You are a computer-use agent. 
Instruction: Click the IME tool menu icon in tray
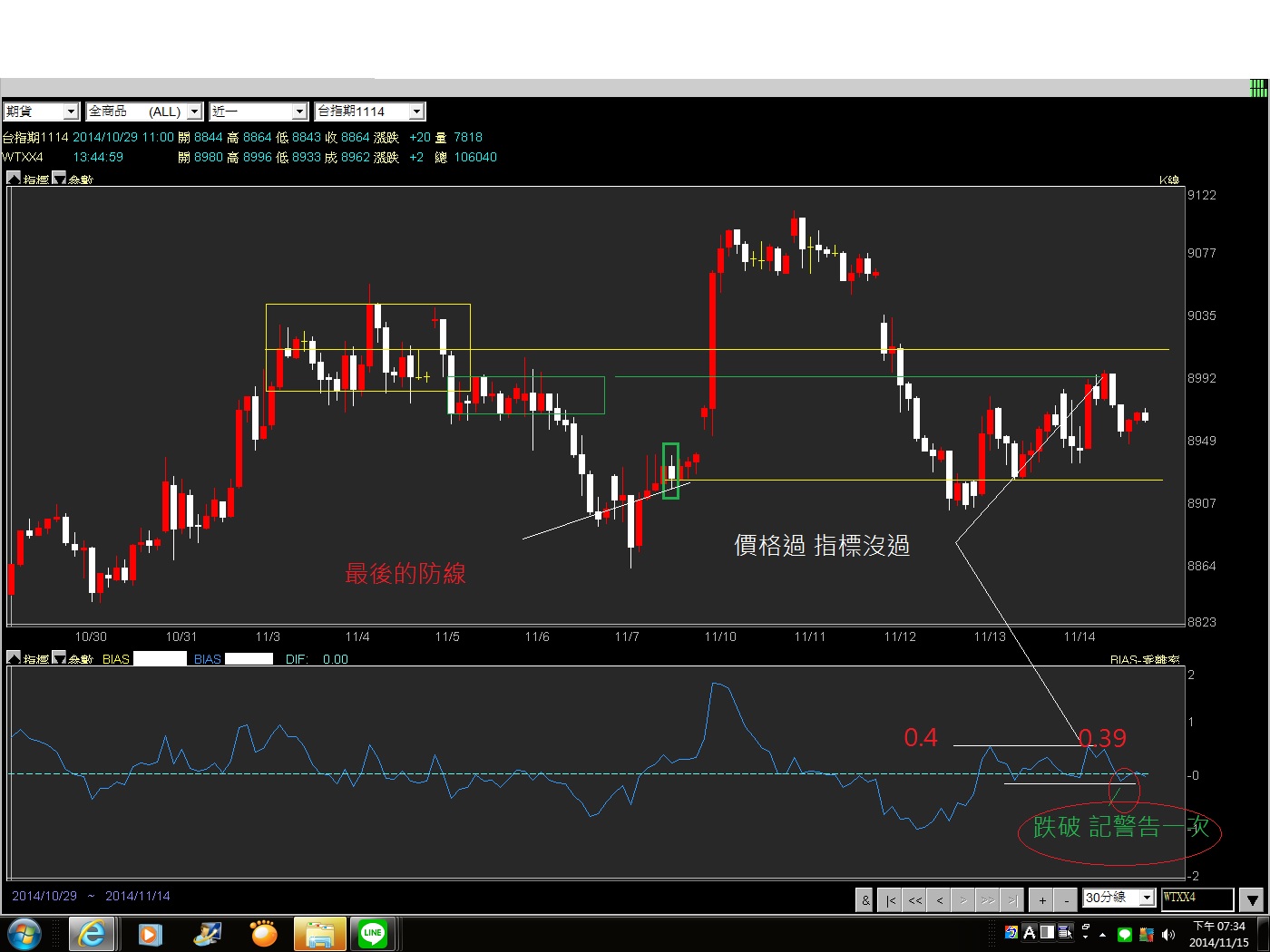coord(1065,932)
